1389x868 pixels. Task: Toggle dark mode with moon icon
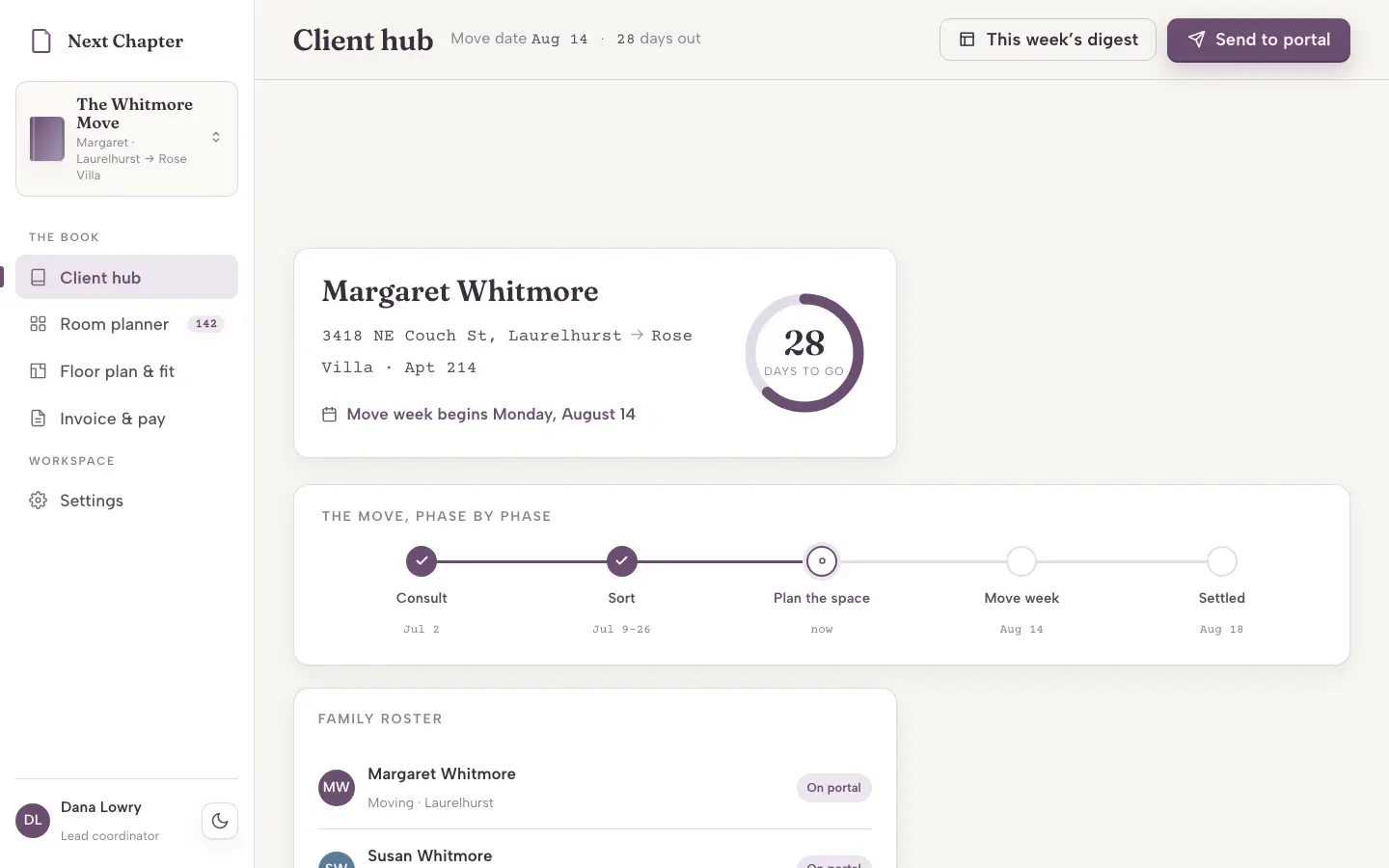[x=220, y=821]
